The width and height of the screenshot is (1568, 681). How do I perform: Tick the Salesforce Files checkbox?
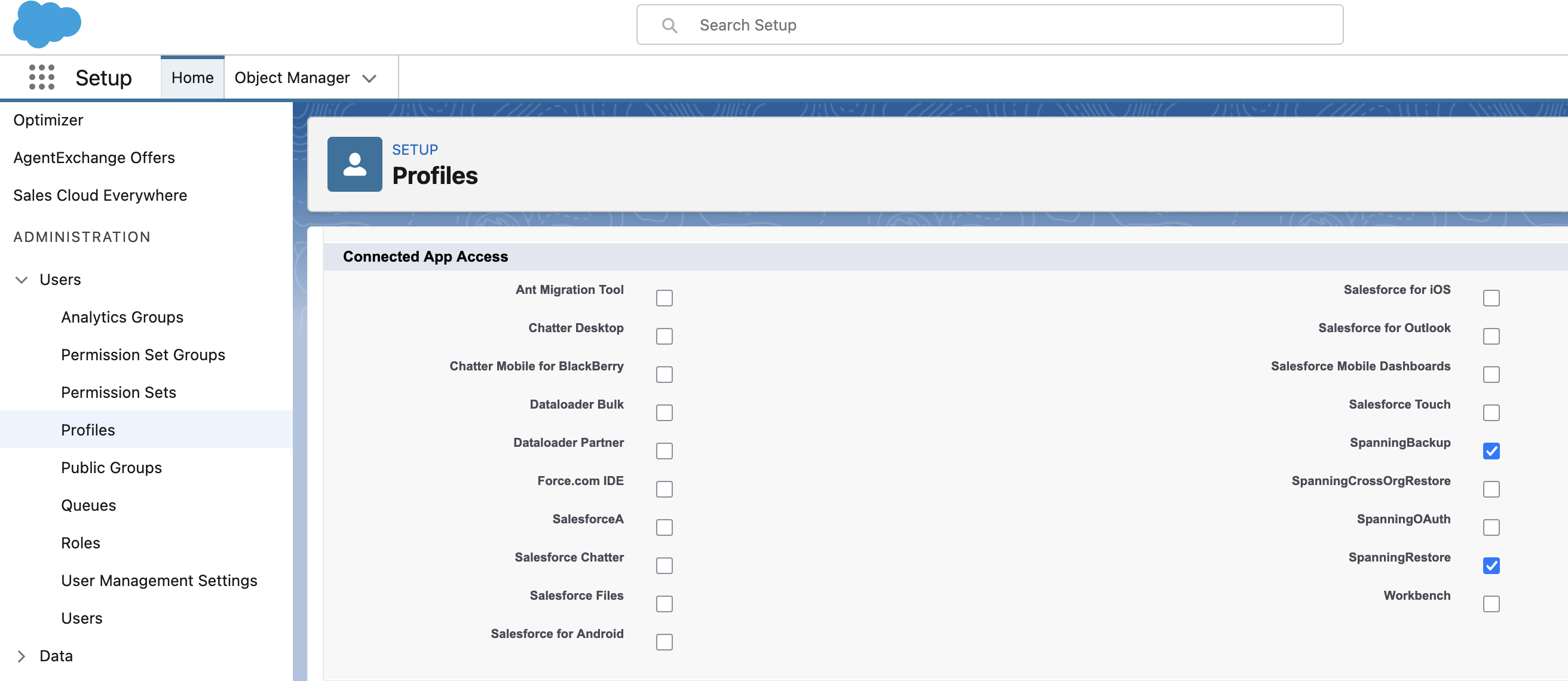(664, 605)
